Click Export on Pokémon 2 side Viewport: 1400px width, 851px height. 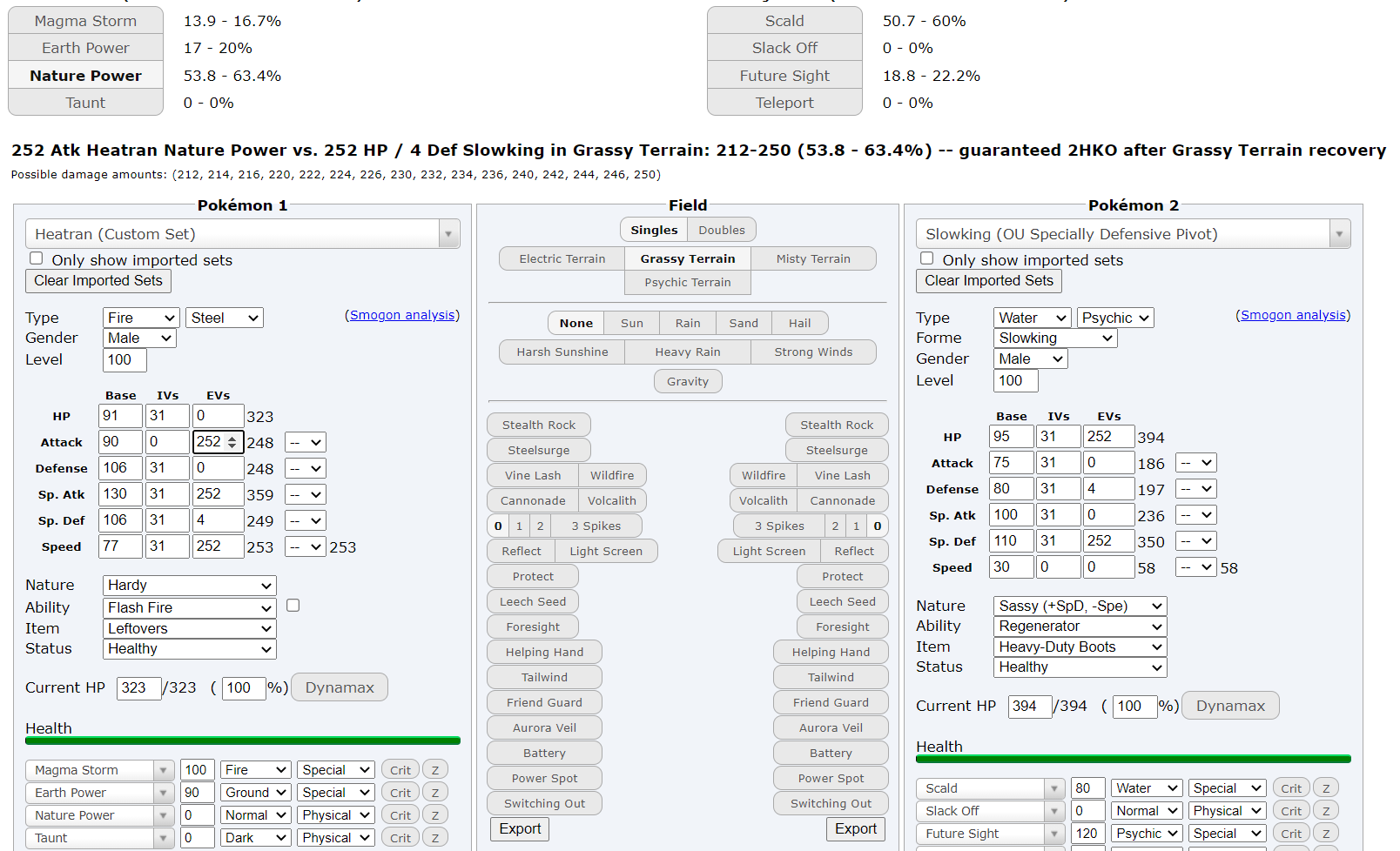point(856,829)
